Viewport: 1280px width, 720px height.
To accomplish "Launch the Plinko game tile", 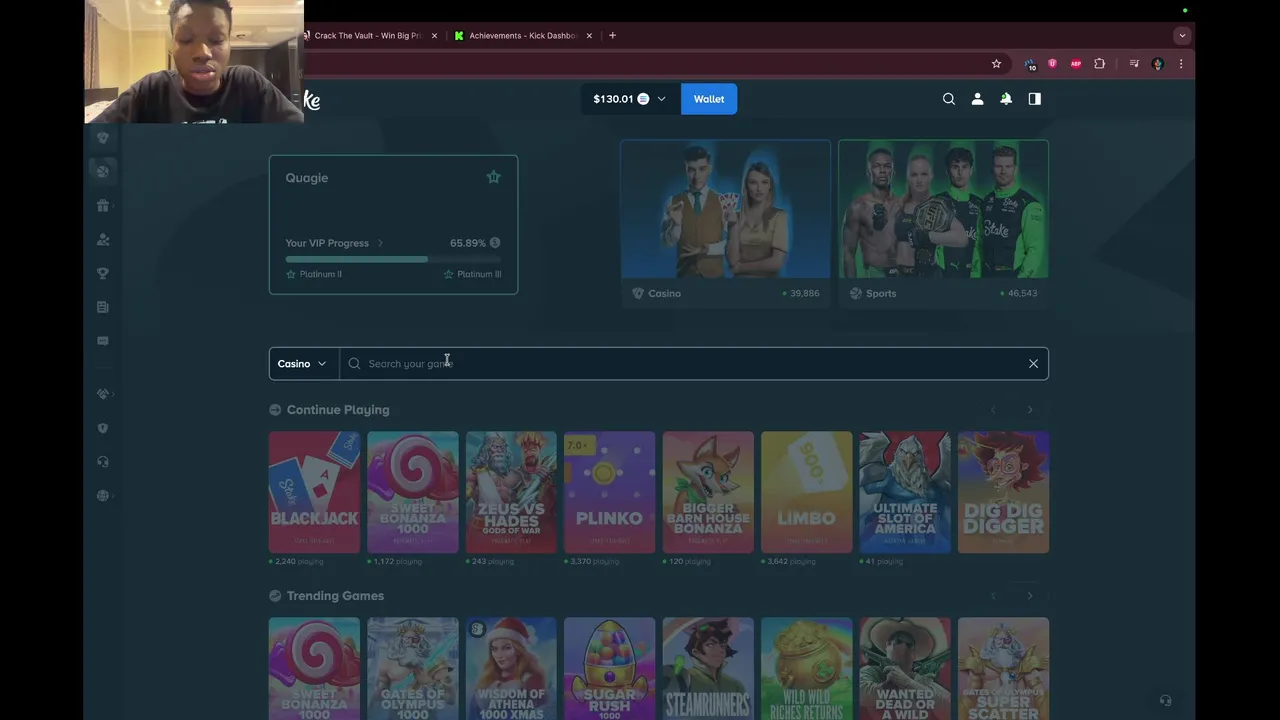I will (x=609, y=492).
